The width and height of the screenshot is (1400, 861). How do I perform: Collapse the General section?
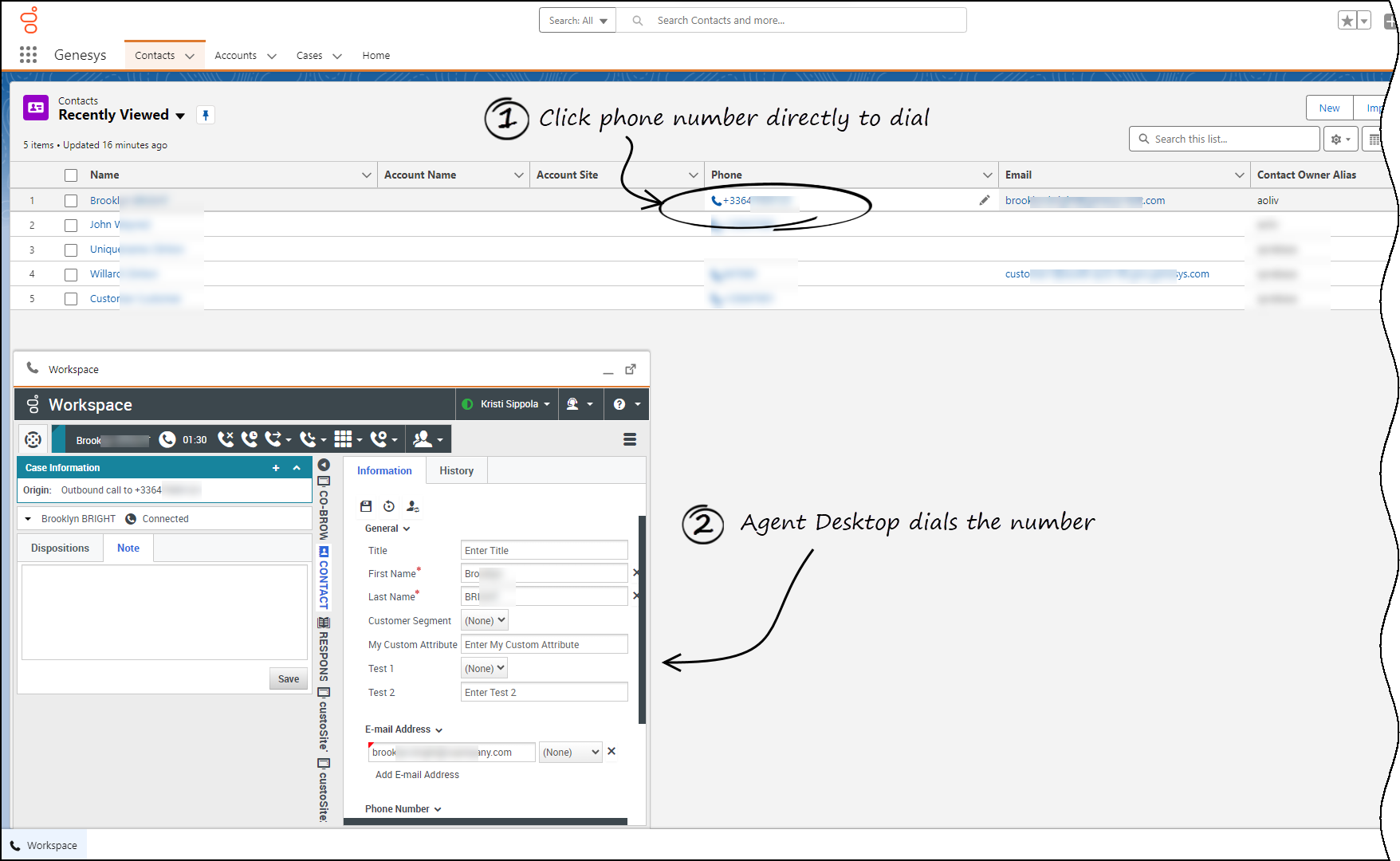pyautogui.click(x=387, y=529)
